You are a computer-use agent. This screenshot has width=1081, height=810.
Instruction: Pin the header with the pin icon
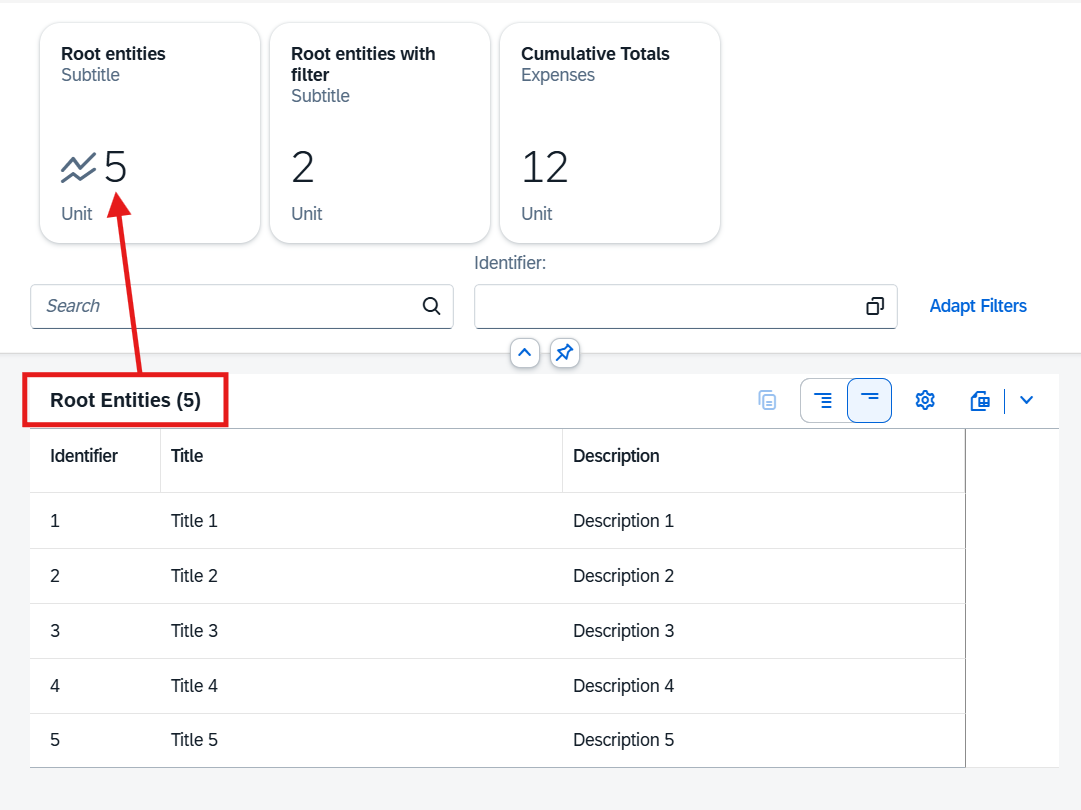click(565, 353)
